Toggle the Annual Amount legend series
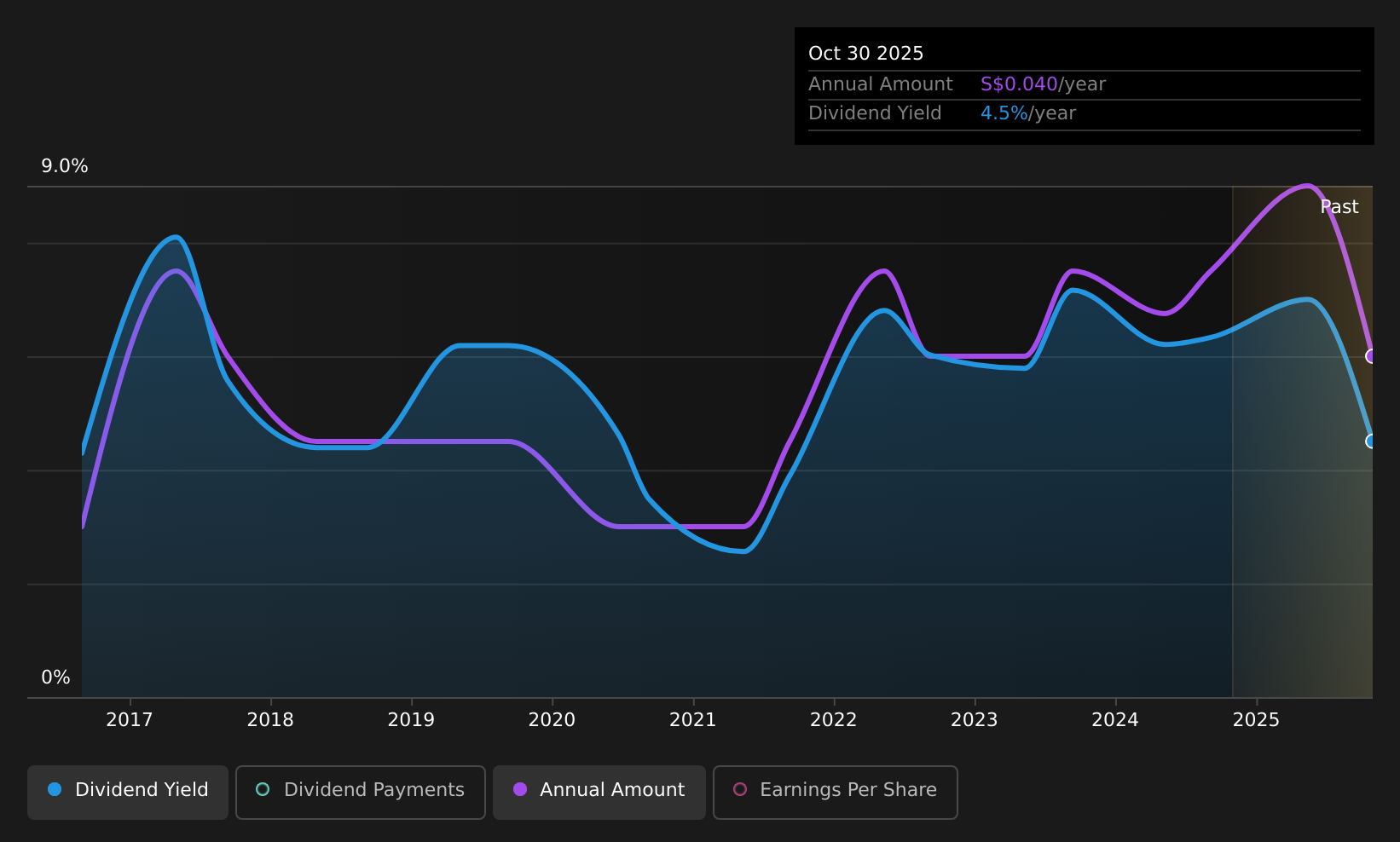The width and height of the screenshot is (1400, 842). (x=599, y=792)
